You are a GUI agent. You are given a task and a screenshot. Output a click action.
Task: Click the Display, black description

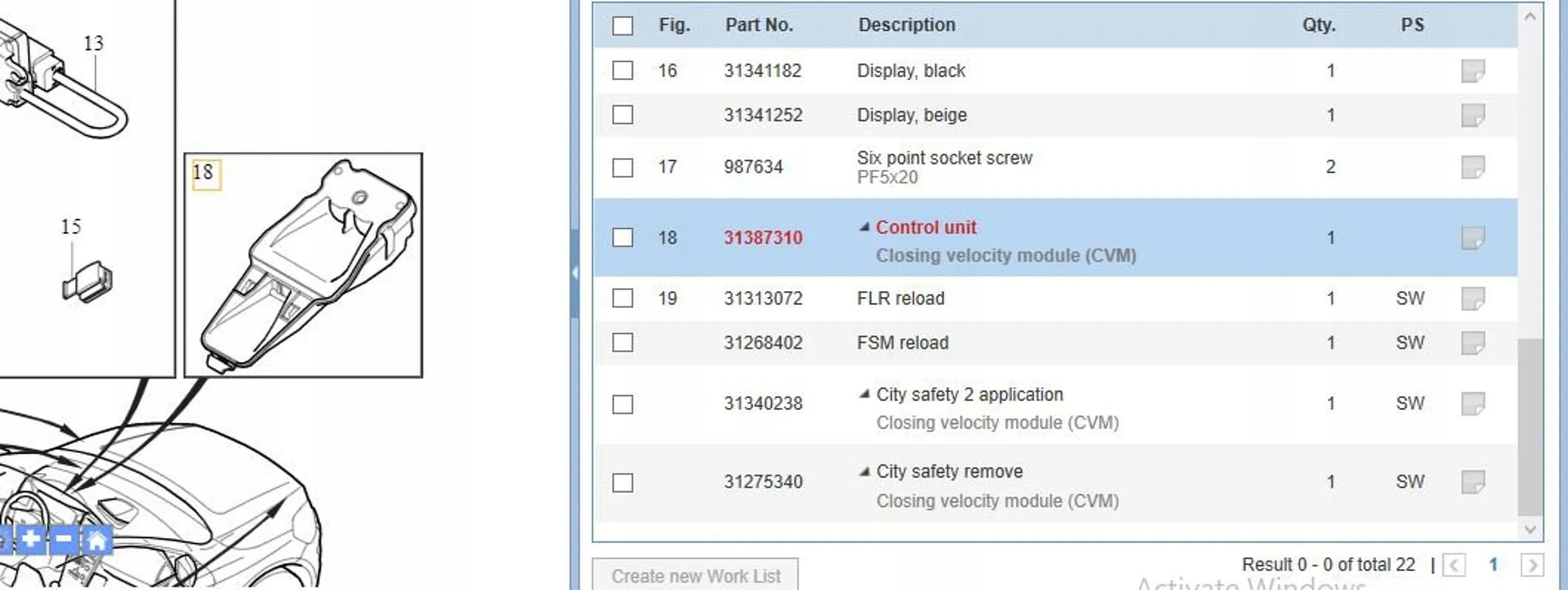coord(911,71)
